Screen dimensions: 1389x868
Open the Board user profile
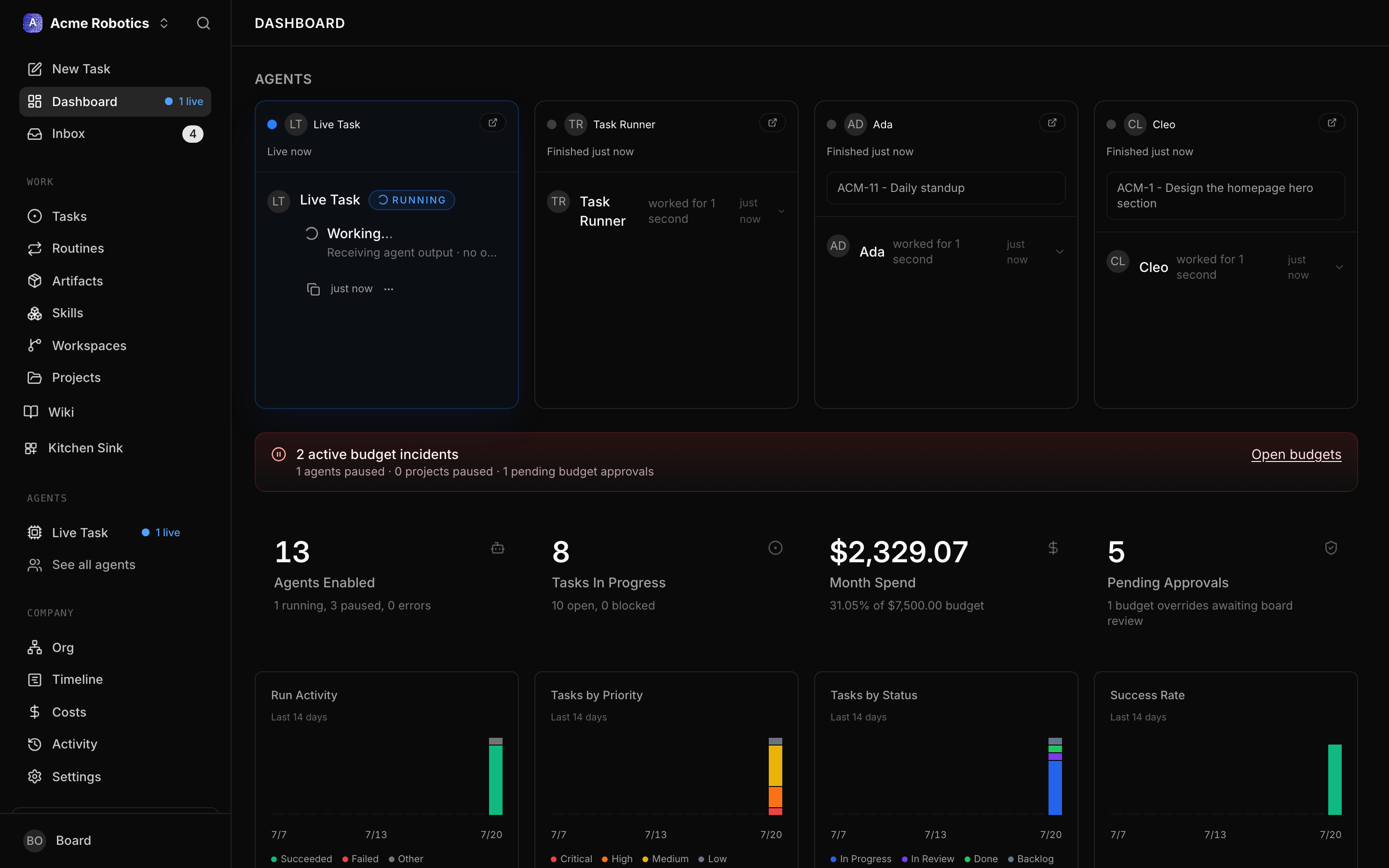[115, 841]
